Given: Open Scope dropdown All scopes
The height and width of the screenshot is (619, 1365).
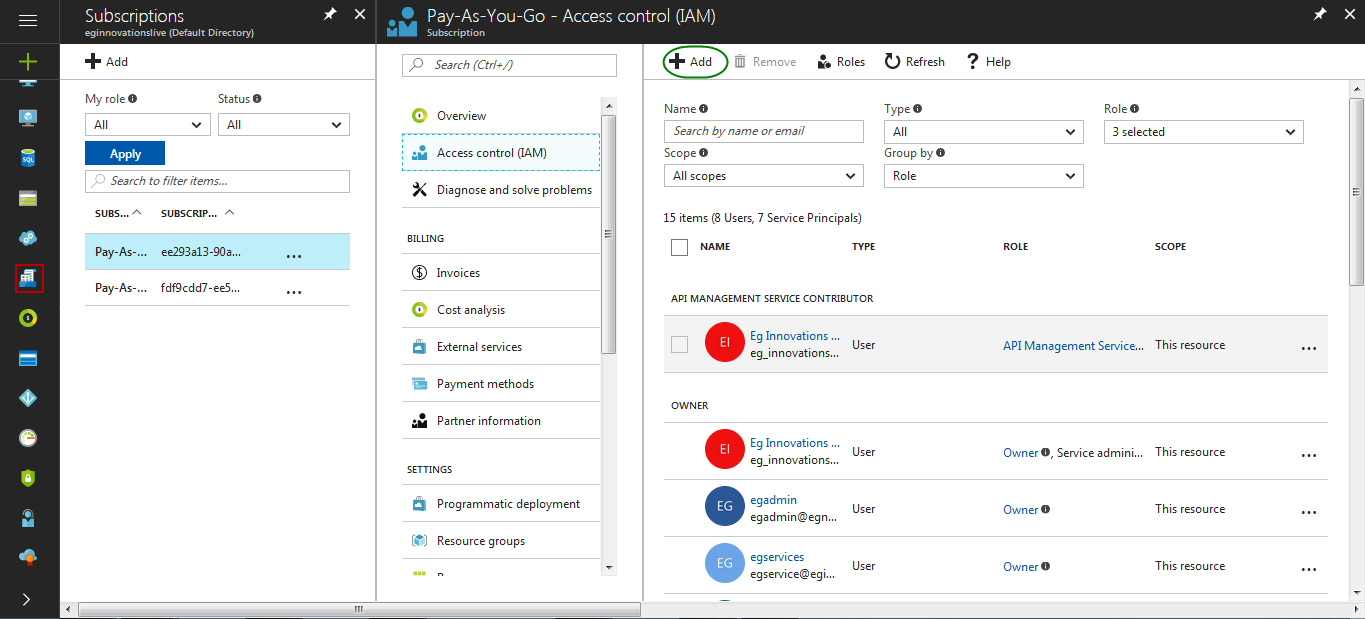Looking at the screenshot, I should point(763,176).
